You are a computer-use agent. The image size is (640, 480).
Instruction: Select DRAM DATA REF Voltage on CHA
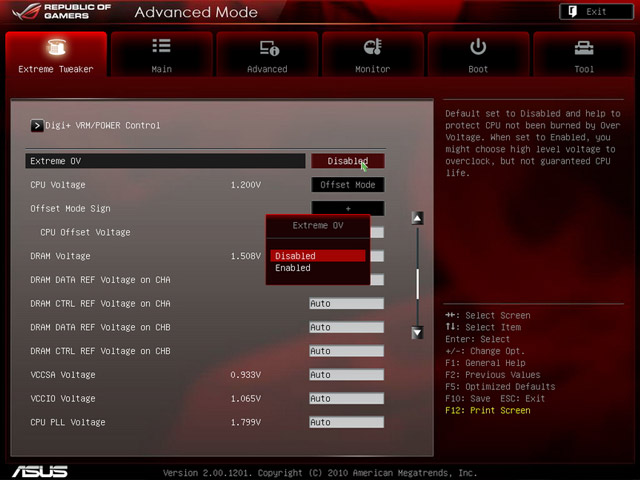(100, 280)
